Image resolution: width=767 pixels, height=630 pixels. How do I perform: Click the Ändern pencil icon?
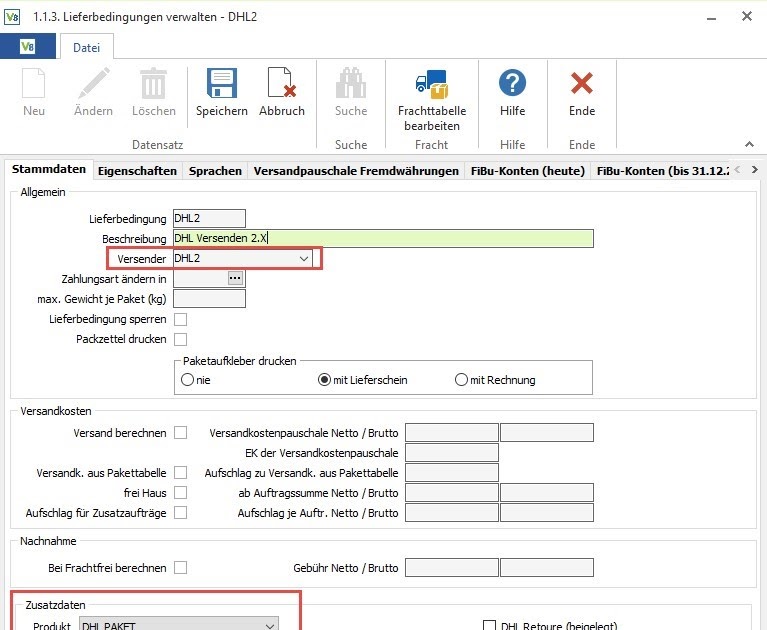tap(93, 83)
